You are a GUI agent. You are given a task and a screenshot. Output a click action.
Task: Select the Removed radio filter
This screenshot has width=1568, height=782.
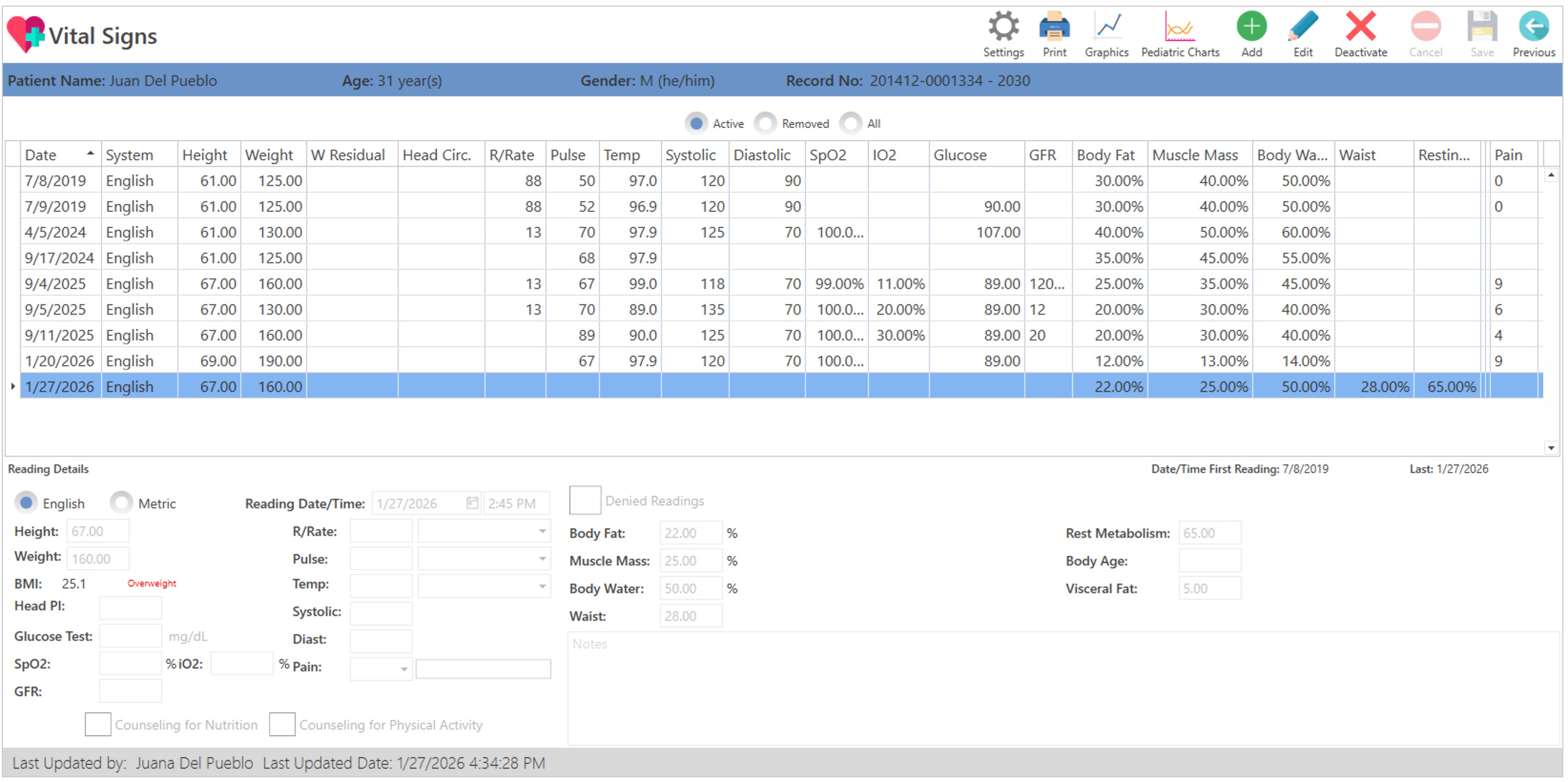766,123
